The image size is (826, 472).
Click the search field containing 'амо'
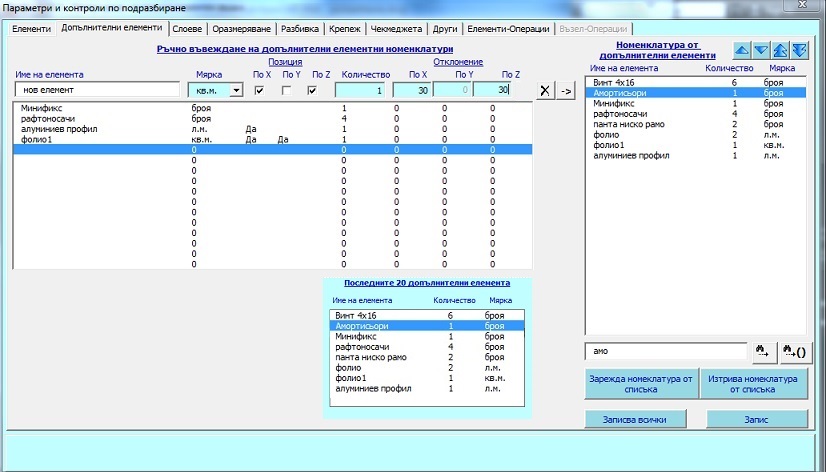tap(666, 351)
